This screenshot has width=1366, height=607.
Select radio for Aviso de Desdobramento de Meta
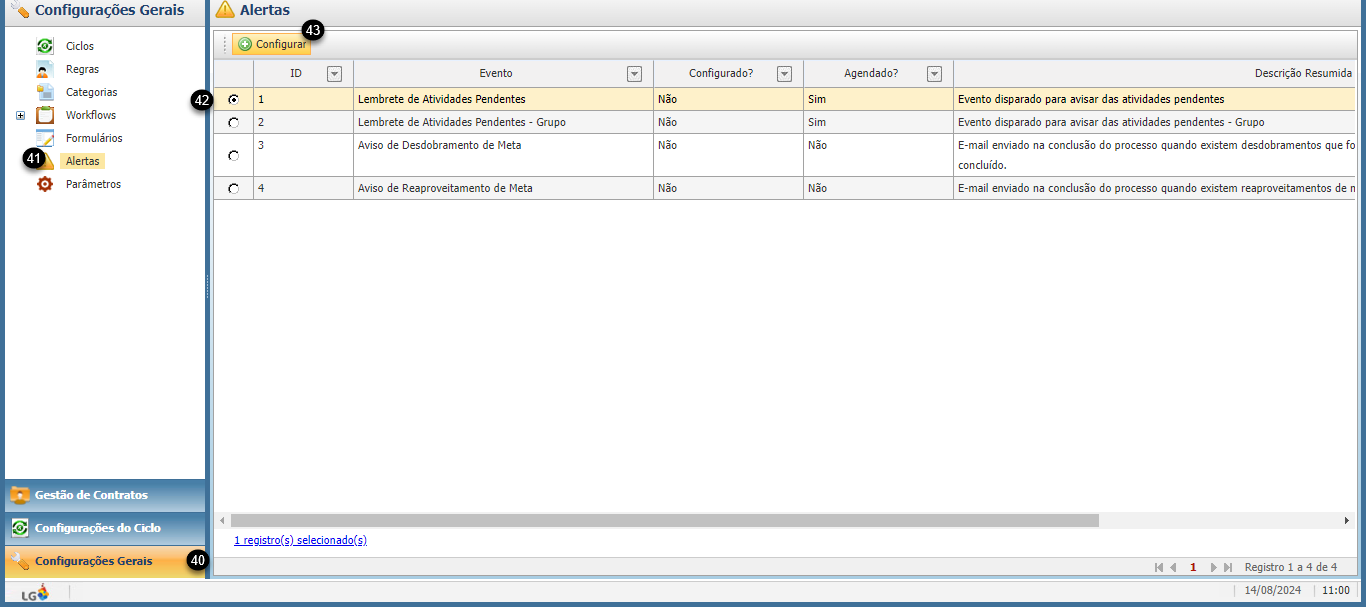pos(234,155)
